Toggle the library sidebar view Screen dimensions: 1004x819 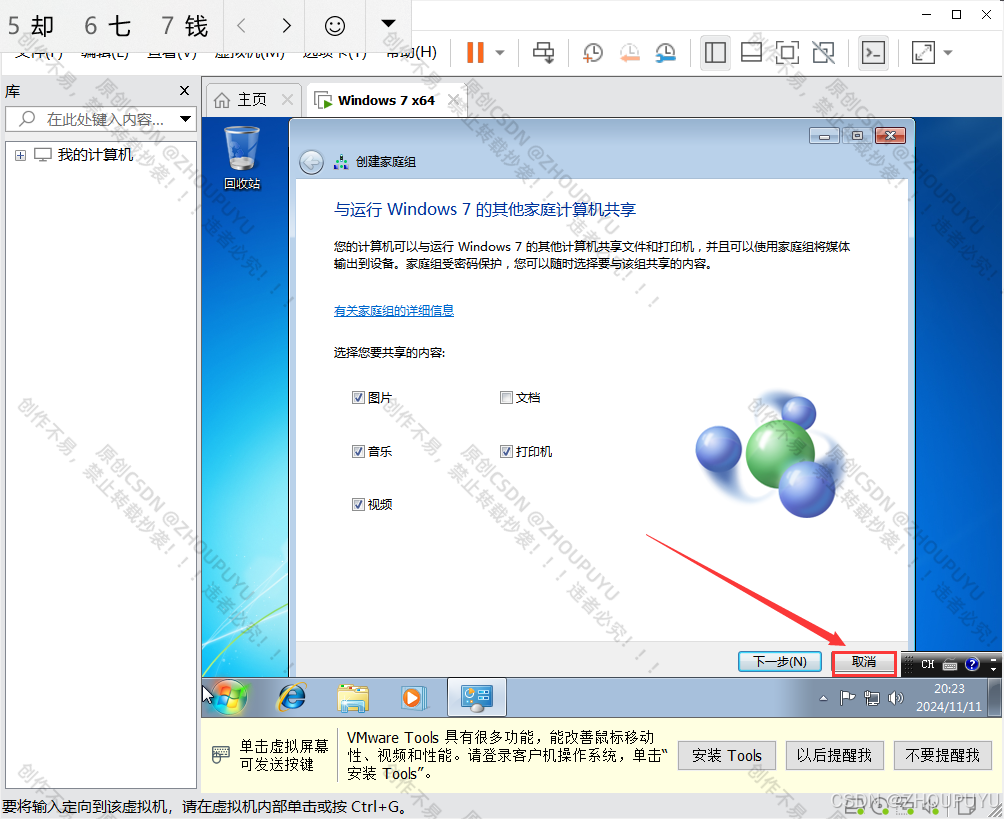tap(715, 53)
